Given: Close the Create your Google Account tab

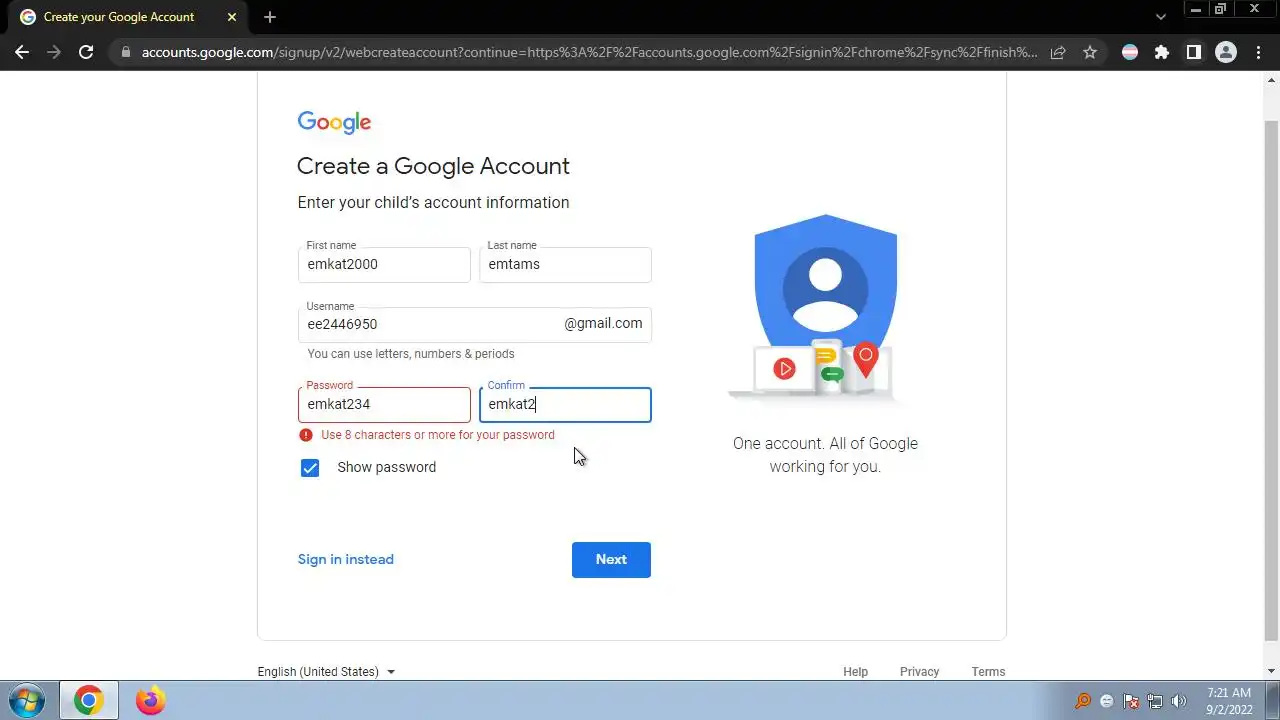Looking at the screenshot, I should (x=232, y=17).
